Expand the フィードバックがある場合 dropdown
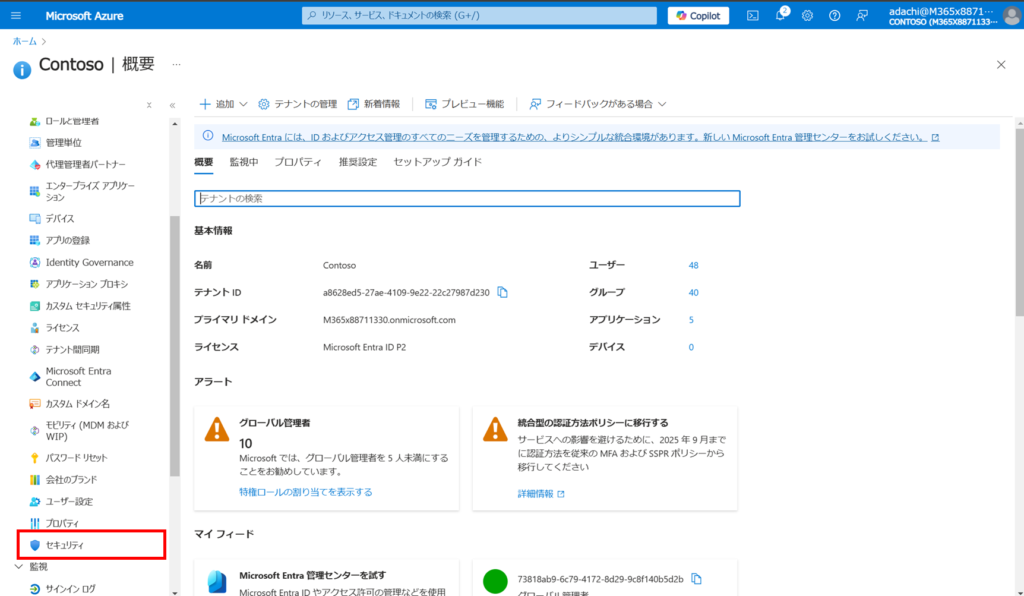This screenshot has width=1024, height=596. click(x=598, y=104)
